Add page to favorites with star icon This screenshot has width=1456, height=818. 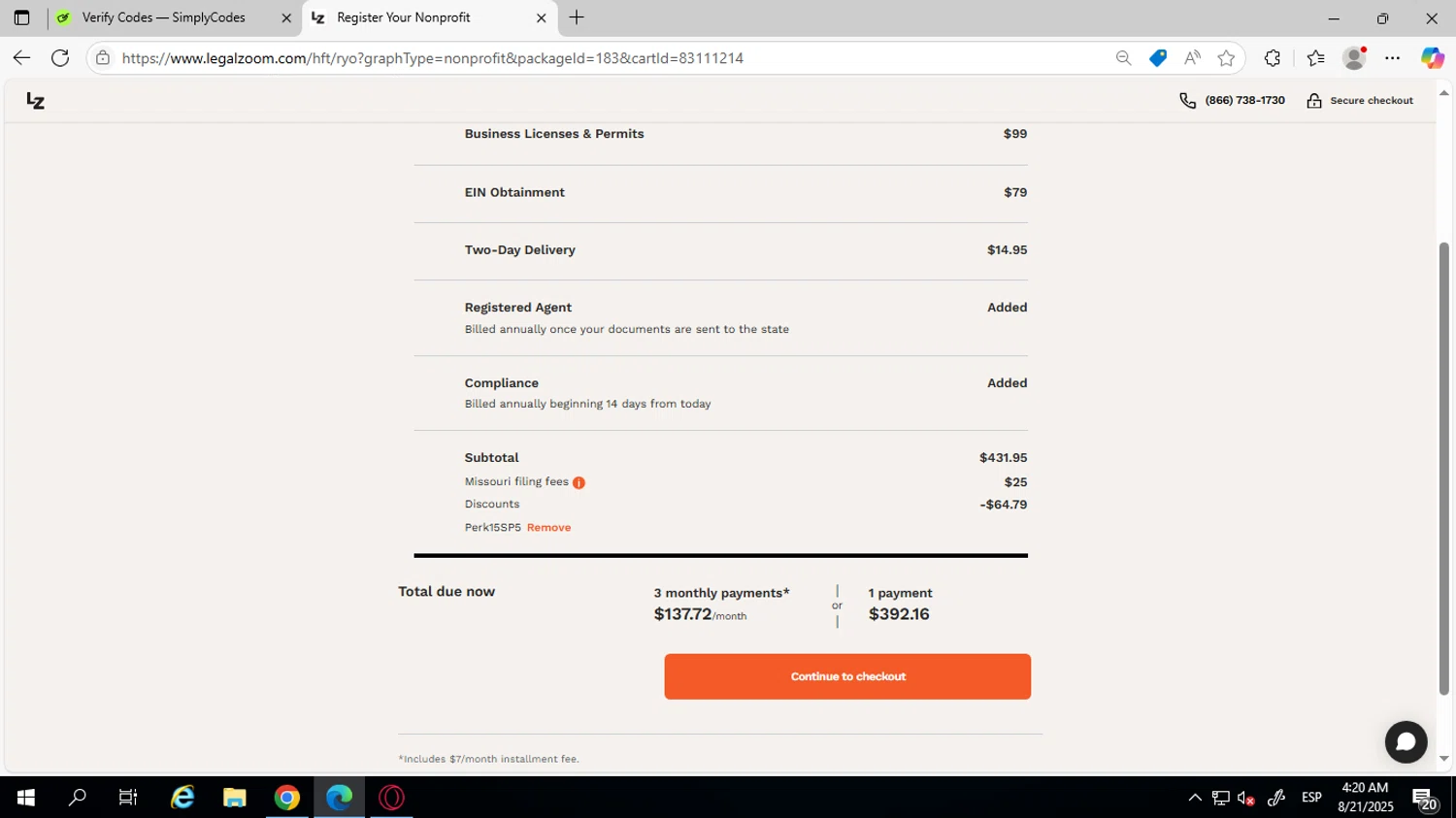click(1227, 58)
